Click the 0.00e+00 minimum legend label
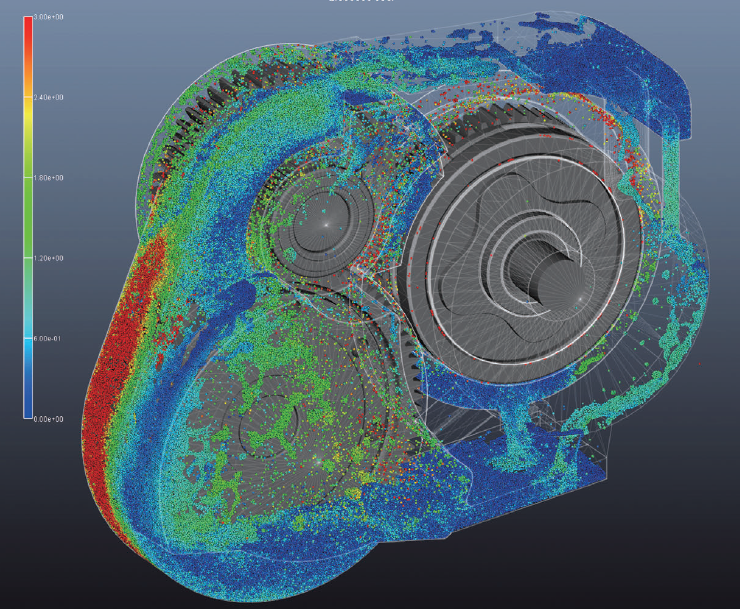 click(49, 419)
